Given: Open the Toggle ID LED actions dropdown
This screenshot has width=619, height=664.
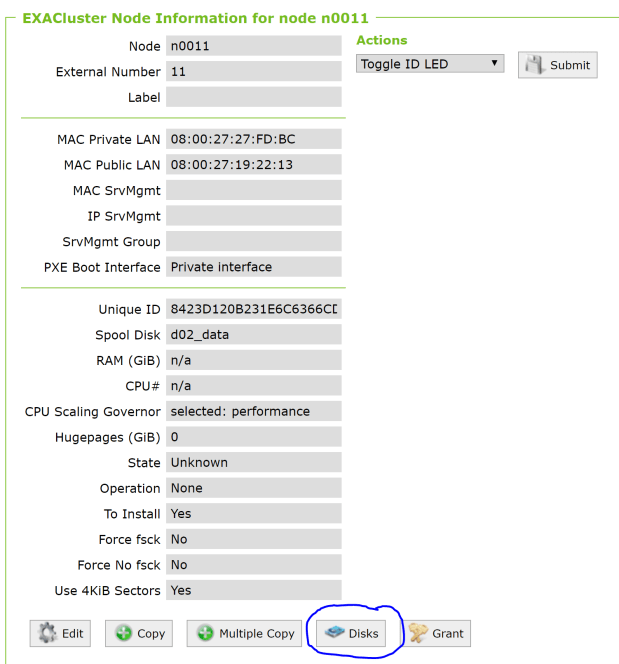Looking at the screenshot, I should tap(430, 64).
